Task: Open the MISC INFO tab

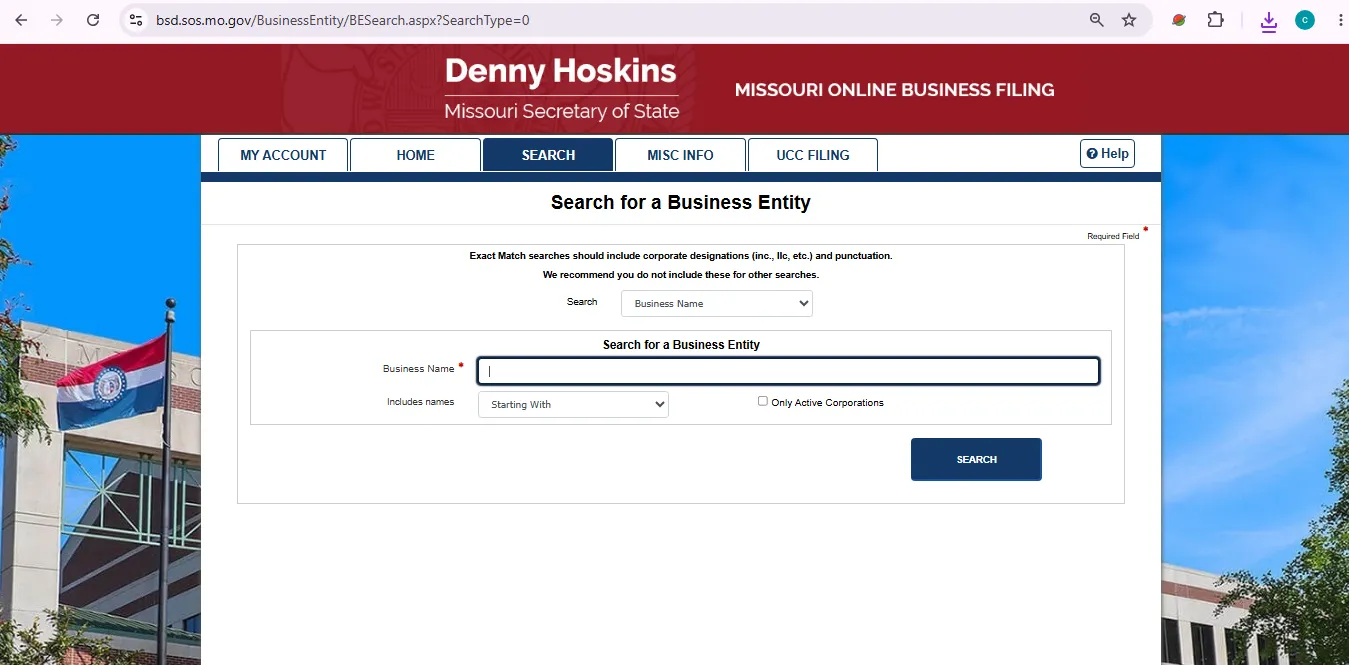Action: 680,155
